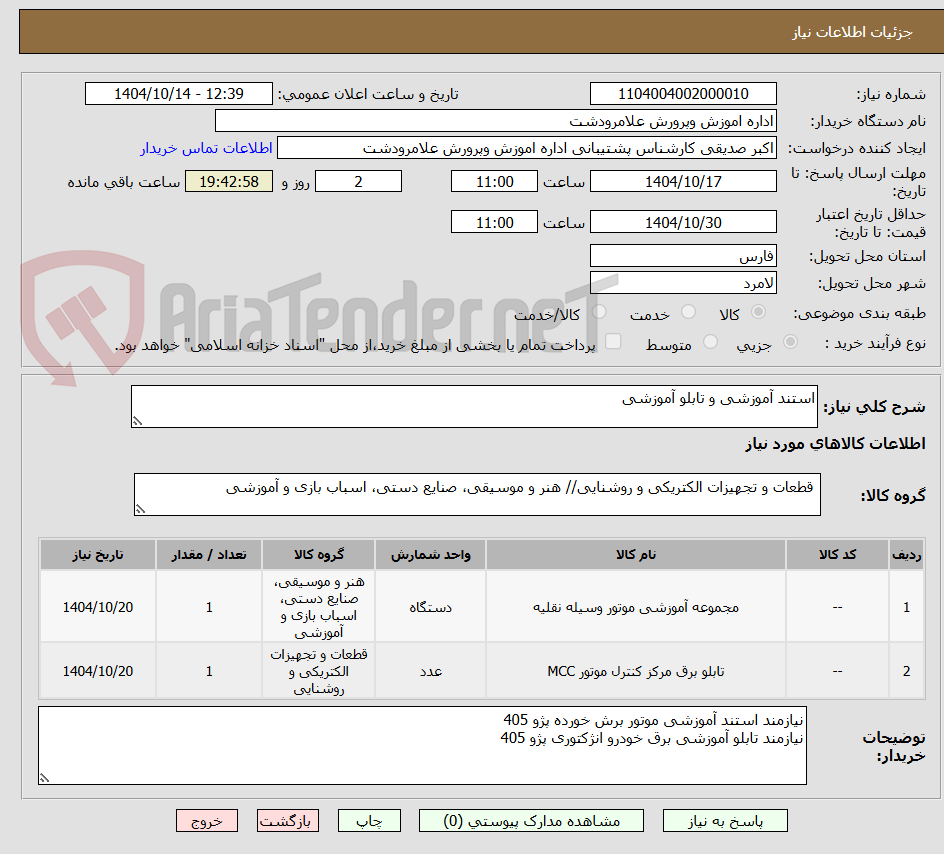
Task: Select the 'خدمت' category radio button
Action: click(688, 312)
